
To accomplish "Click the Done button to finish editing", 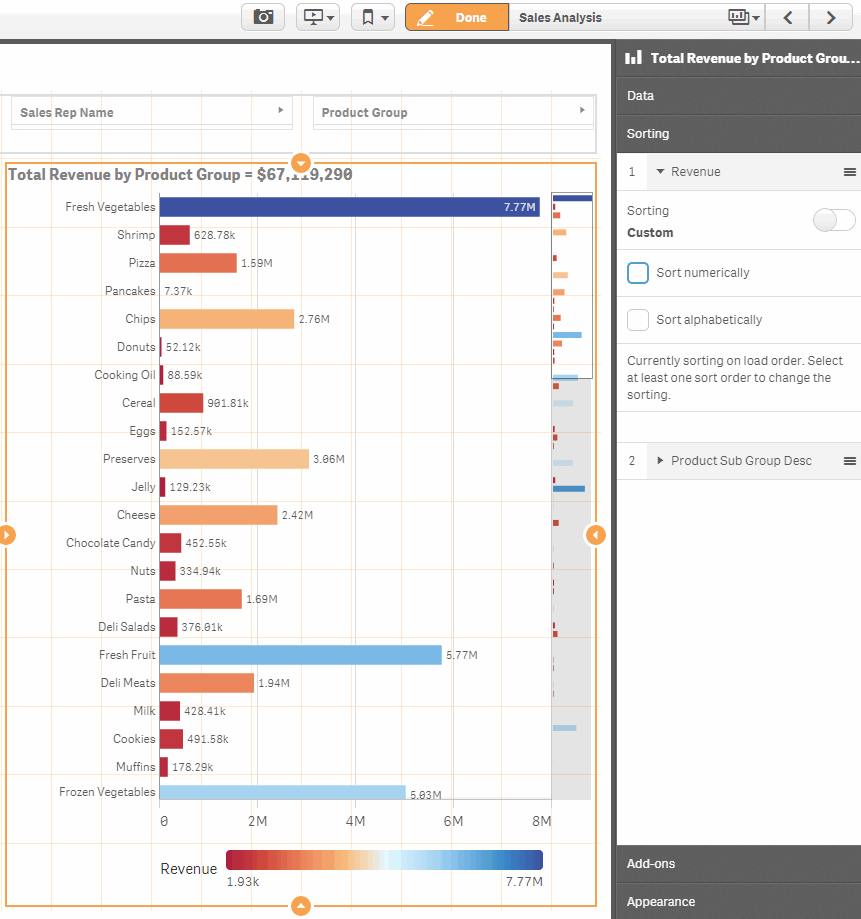I will [456, 17].
